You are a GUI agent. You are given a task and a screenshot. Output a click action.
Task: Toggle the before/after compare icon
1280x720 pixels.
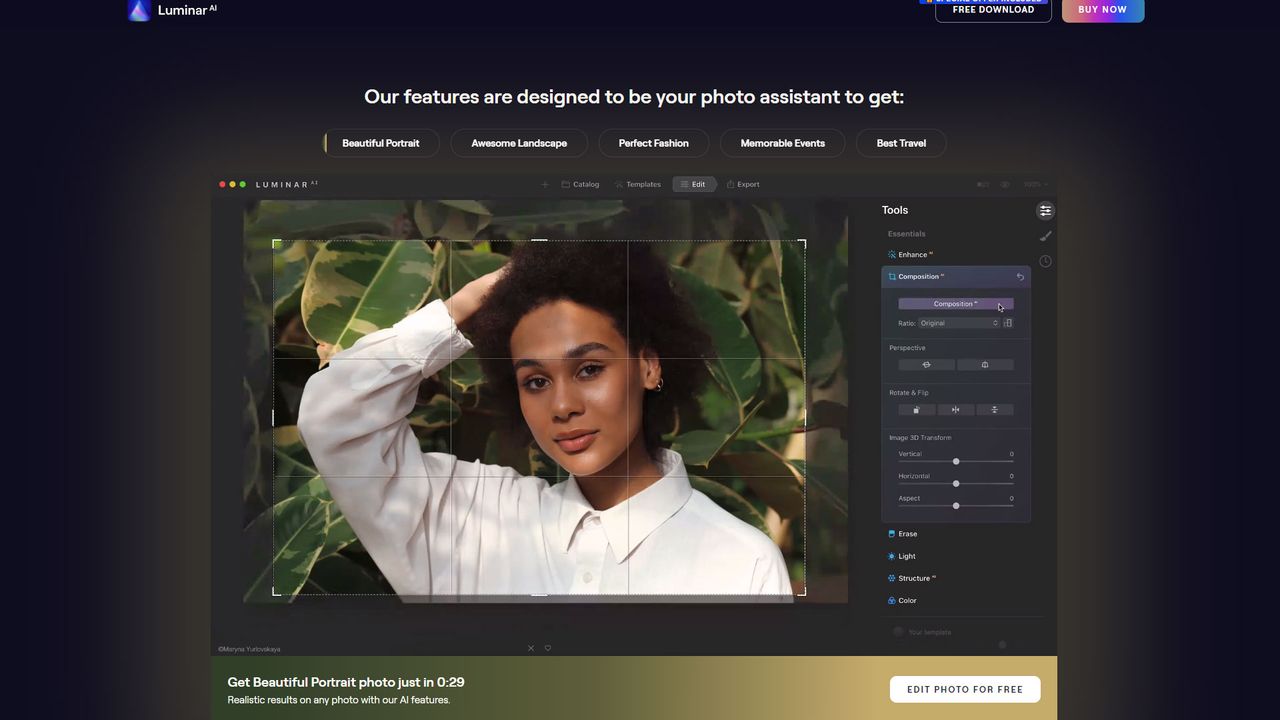click(x=983, y=184)
